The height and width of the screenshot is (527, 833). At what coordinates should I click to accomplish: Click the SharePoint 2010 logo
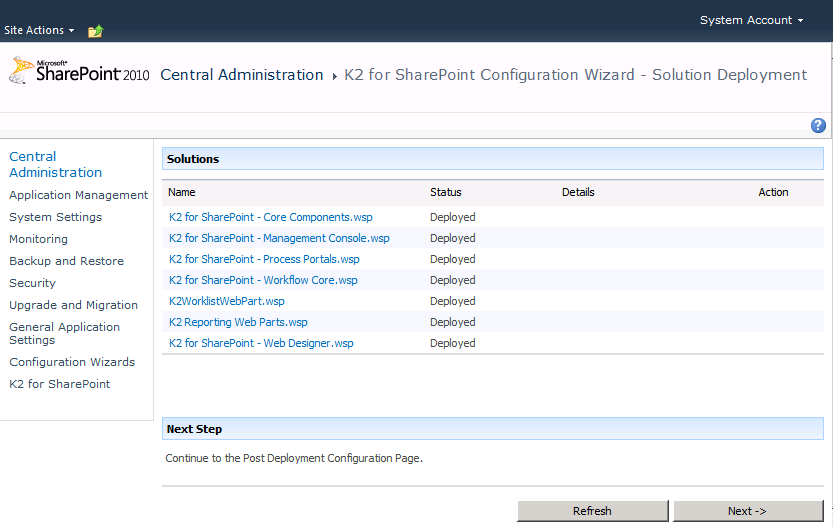pos(80,71)
